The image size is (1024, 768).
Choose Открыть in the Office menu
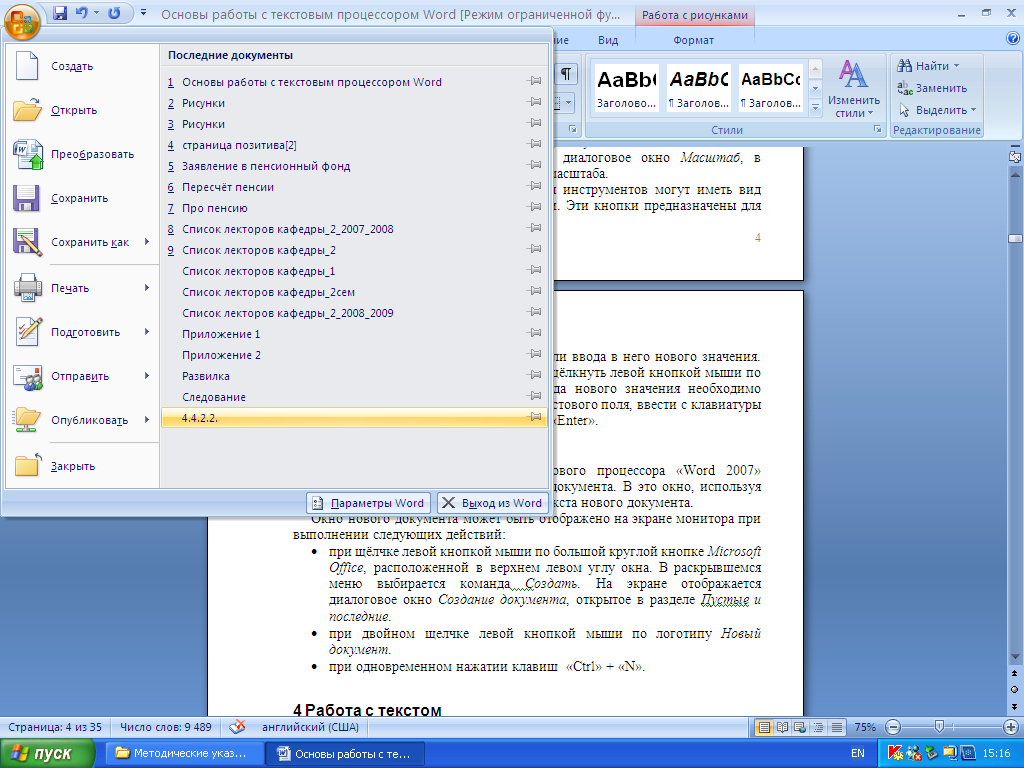pyautogui.click(x=82, y=110)
